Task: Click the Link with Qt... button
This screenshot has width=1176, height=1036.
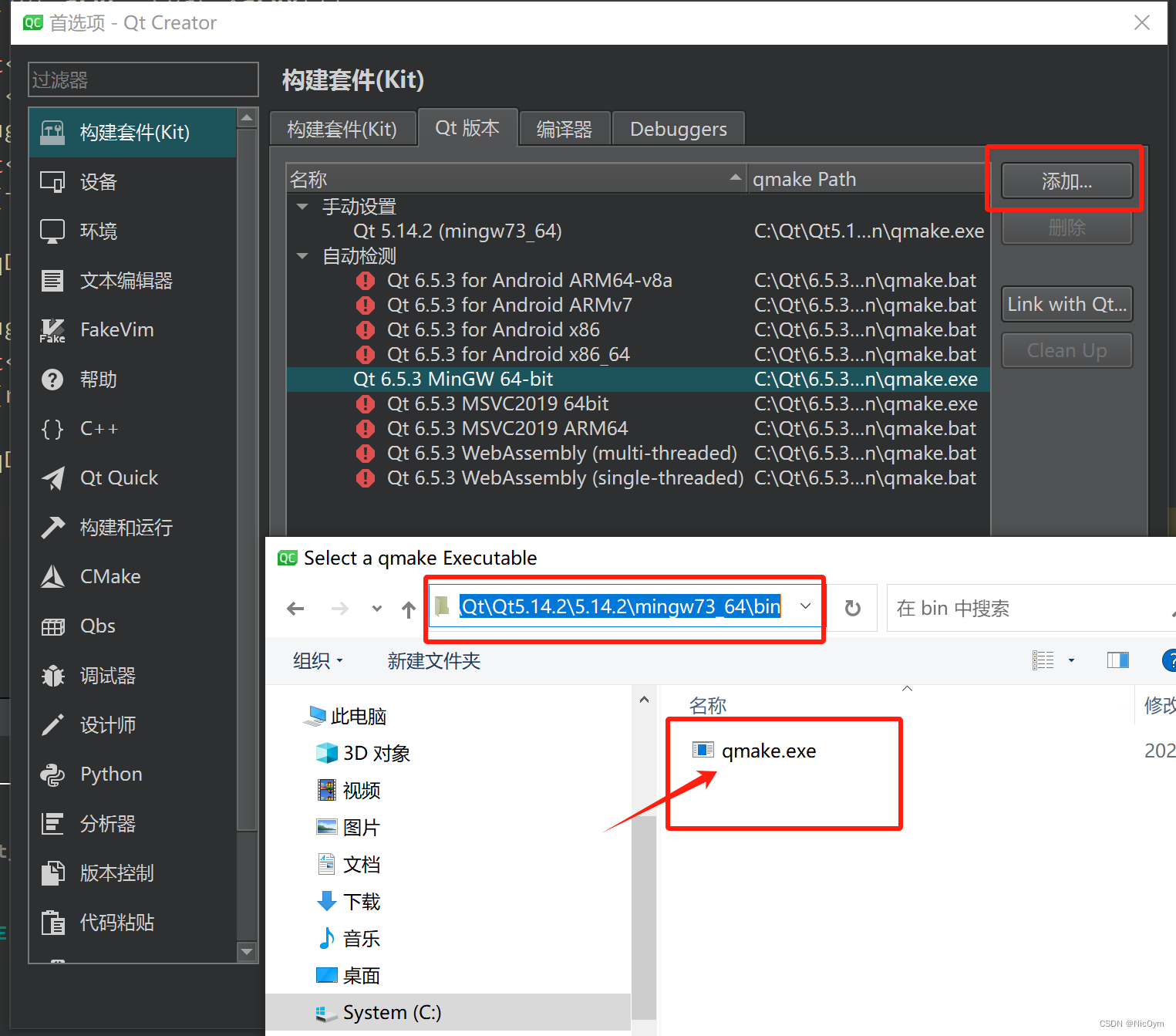Action: tap(1066, 305)
